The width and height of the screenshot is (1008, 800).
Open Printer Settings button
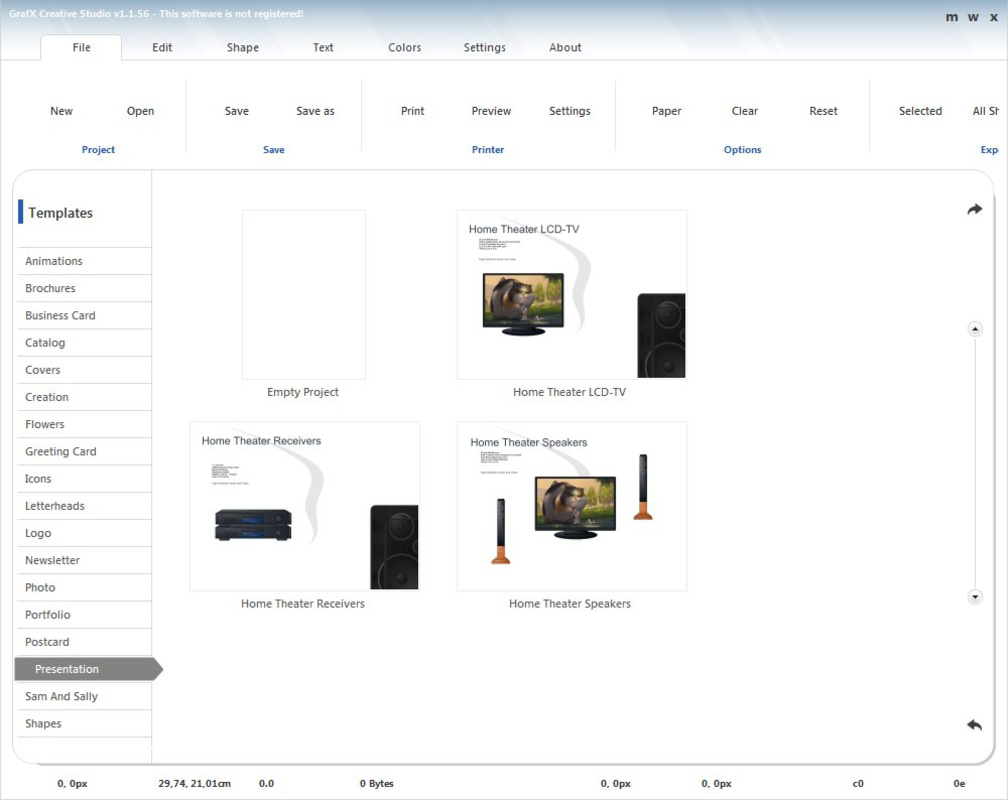(x=570, y=111)
